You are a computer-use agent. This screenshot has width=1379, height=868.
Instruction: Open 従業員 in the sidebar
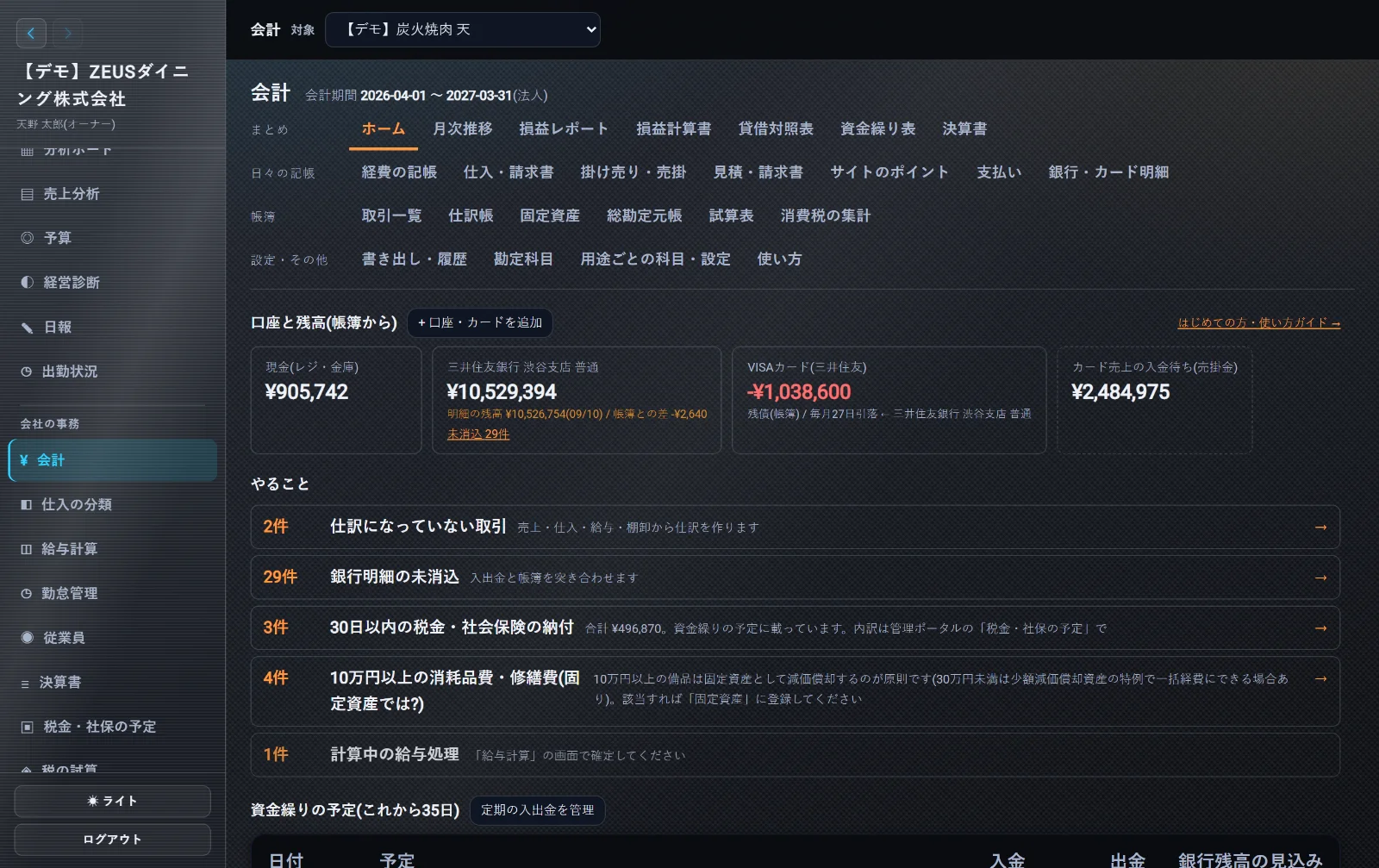112,638
